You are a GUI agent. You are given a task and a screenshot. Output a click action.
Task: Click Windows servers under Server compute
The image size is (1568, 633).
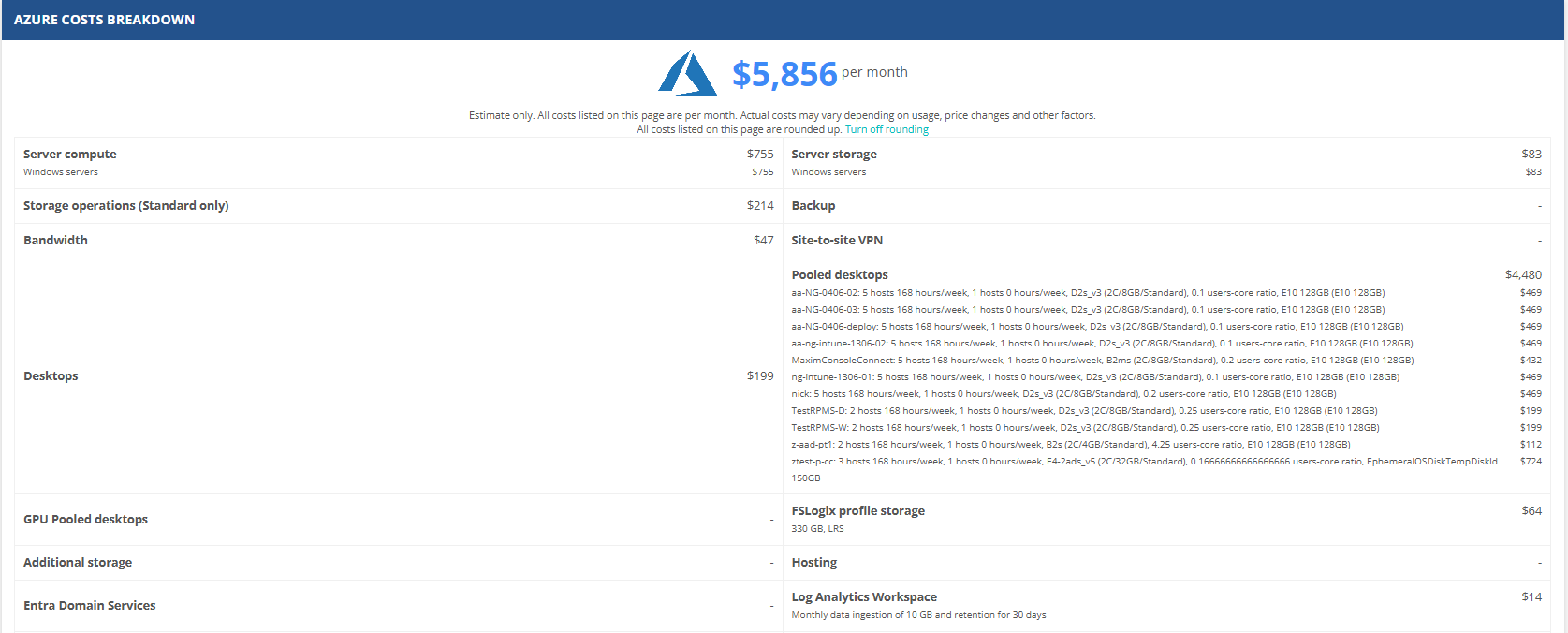coord(61,172)
